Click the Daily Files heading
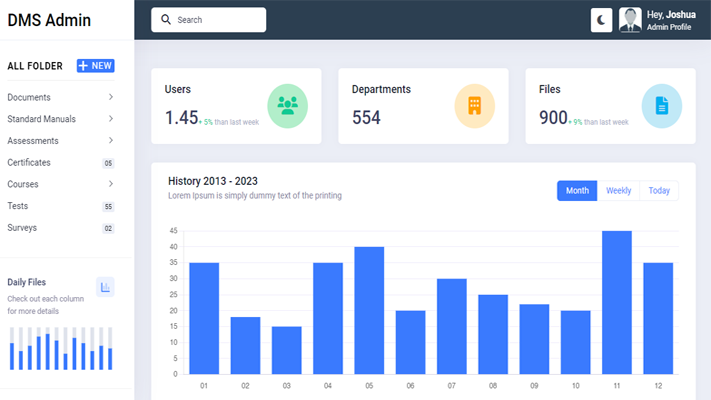This screenshot has height=400, width=711. coord(26,282)
